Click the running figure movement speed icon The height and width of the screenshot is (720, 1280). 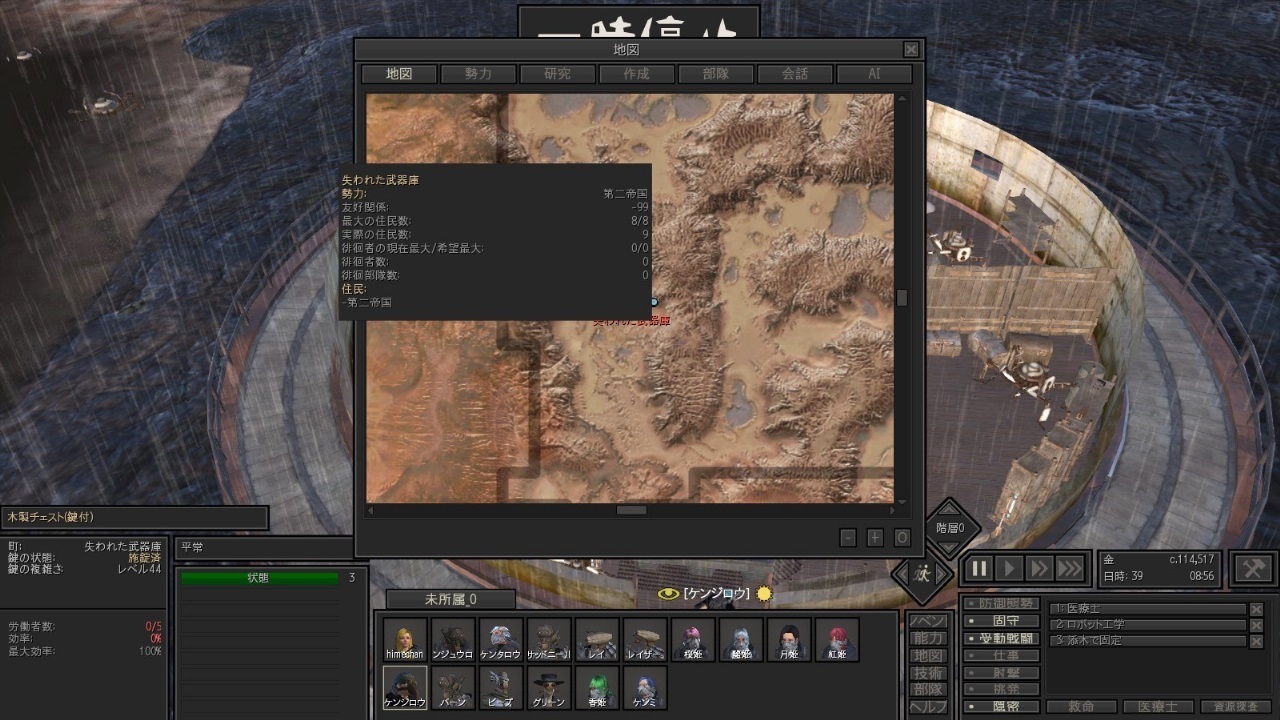coord(921,574)
